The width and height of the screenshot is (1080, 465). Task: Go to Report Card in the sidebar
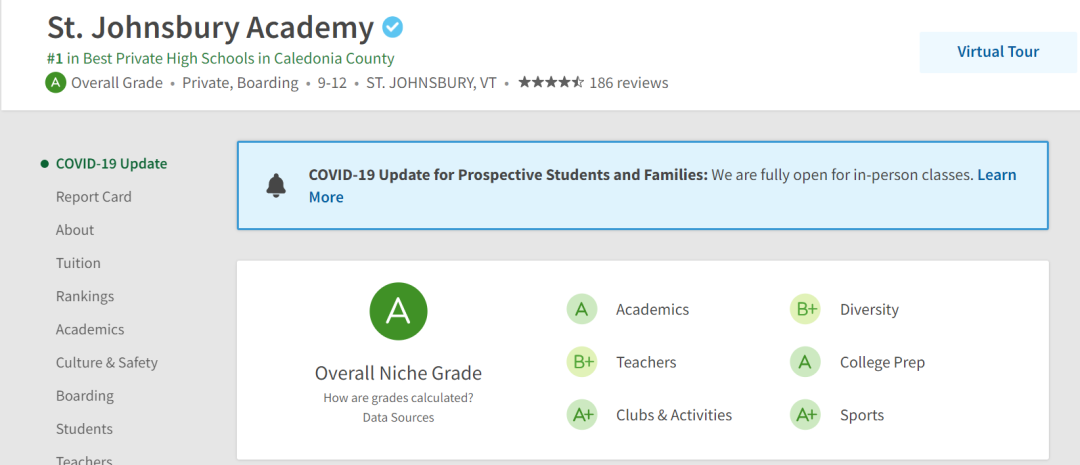[x=94, y=197]
